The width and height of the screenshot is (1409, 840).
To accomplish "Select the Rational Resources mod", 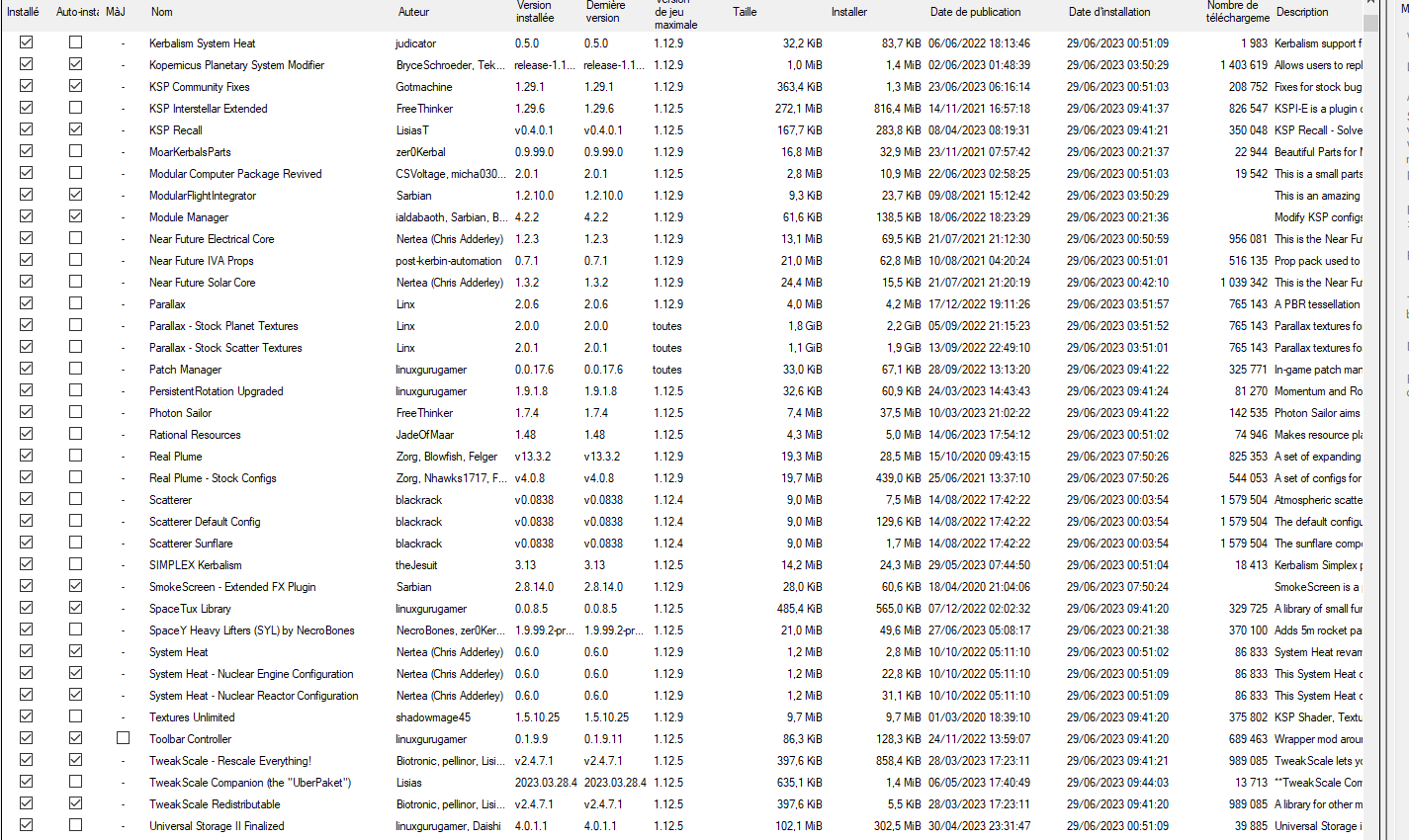I will click(x=195, y=435).
